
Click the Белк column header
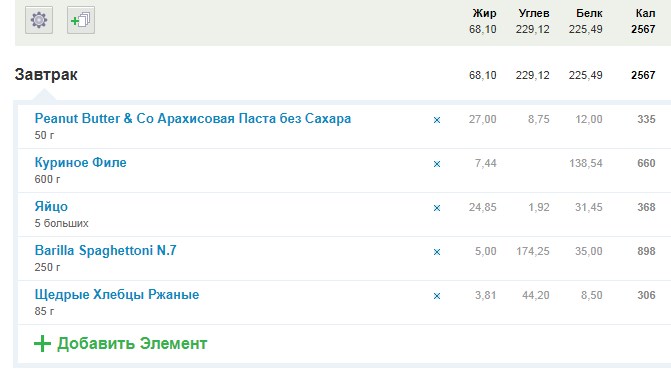[589, 14]
